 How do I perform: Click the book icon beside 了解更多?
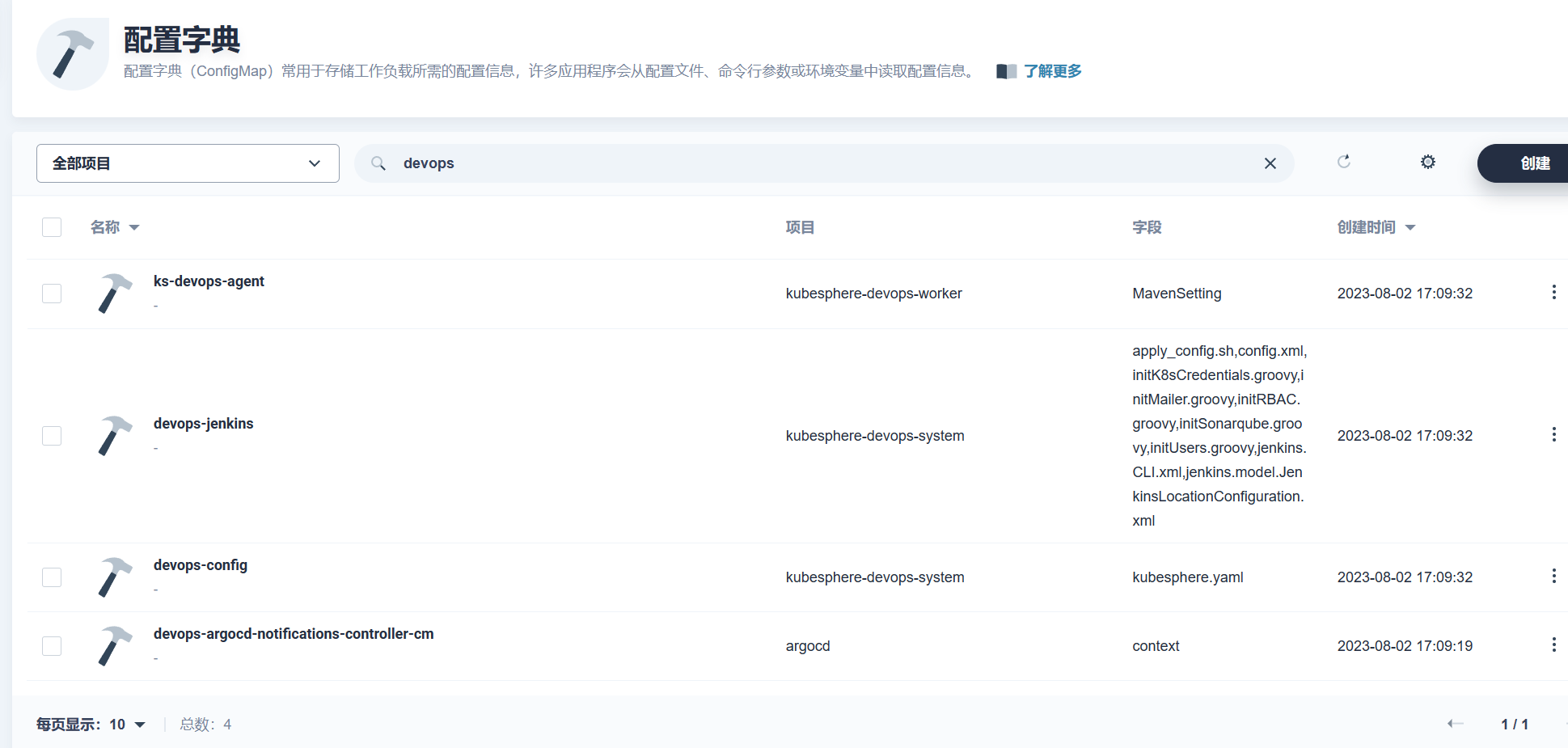click(x=1006, y=71)
